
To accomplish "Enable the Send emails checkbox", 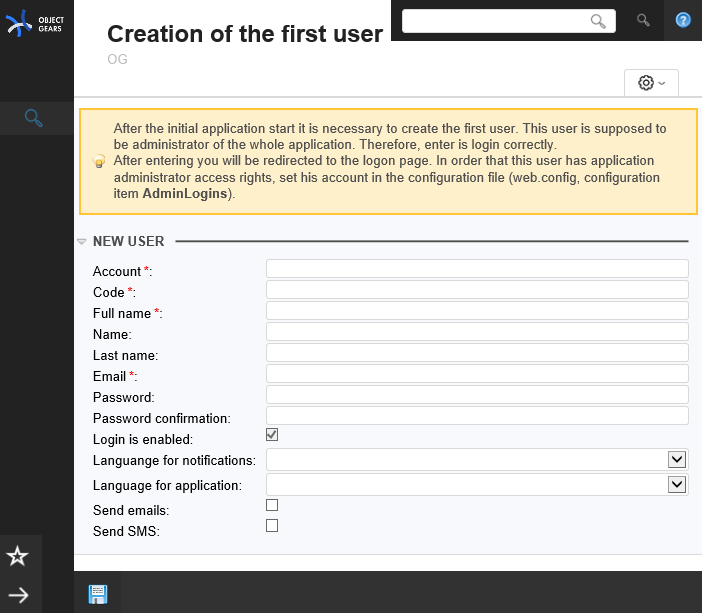I will pyautogui.click(x=272, y=505).
